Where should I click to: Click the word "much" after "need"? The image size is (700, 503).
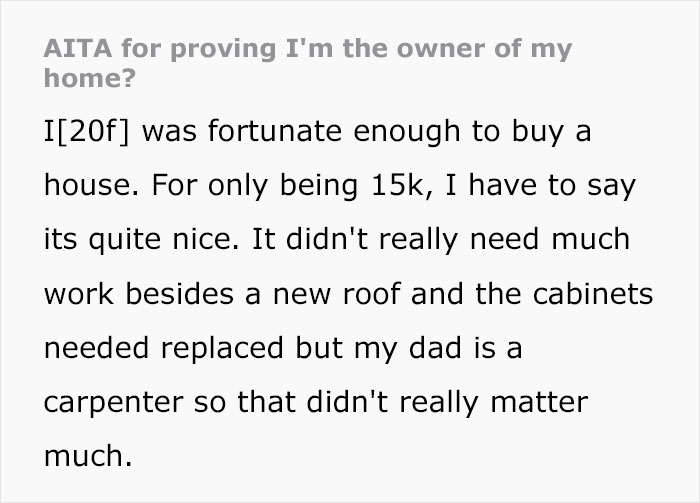(x=591, y=239)
